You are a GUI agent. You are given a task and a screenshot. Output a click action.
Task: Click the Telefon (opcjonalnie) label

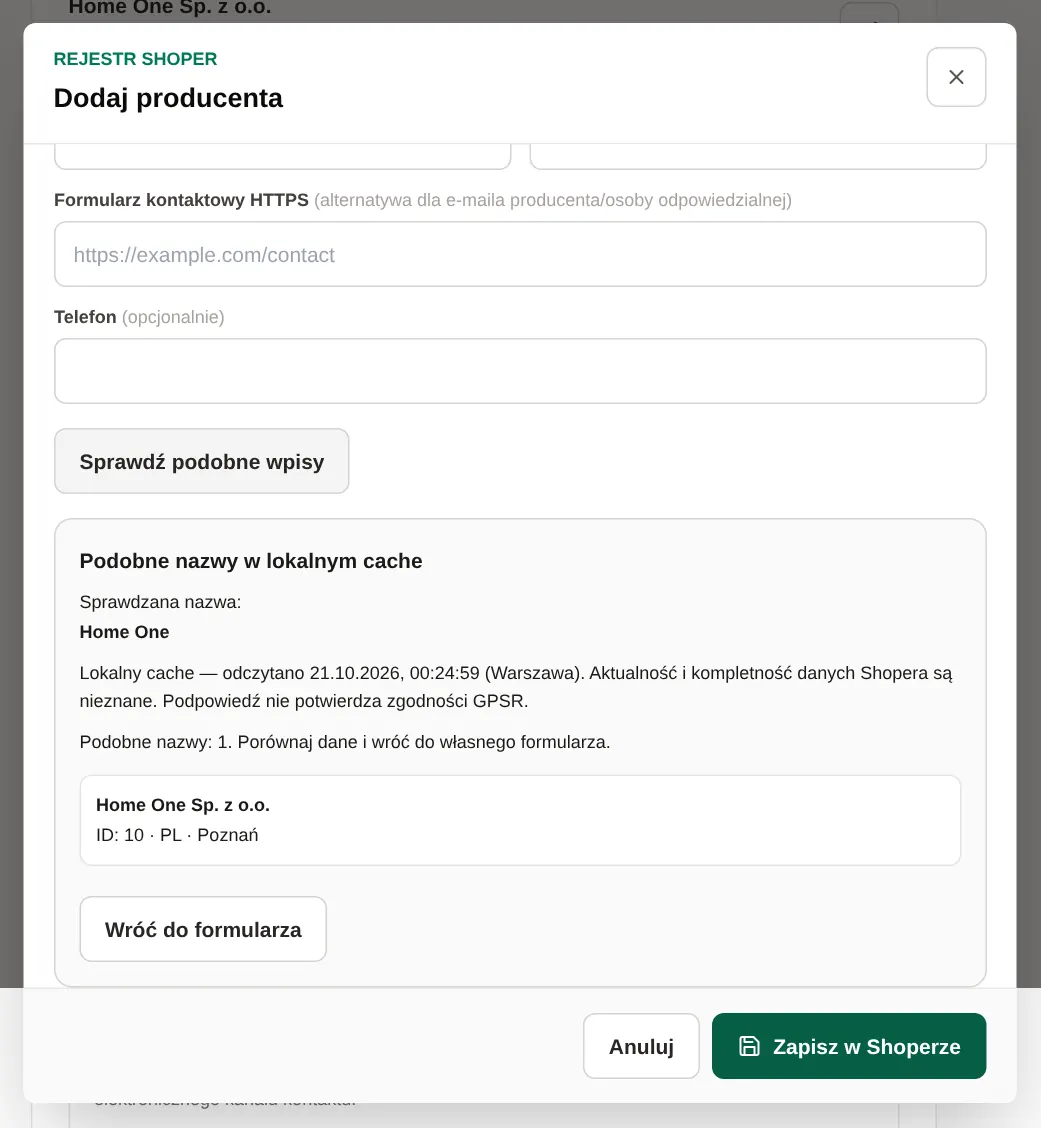[139, 317]
